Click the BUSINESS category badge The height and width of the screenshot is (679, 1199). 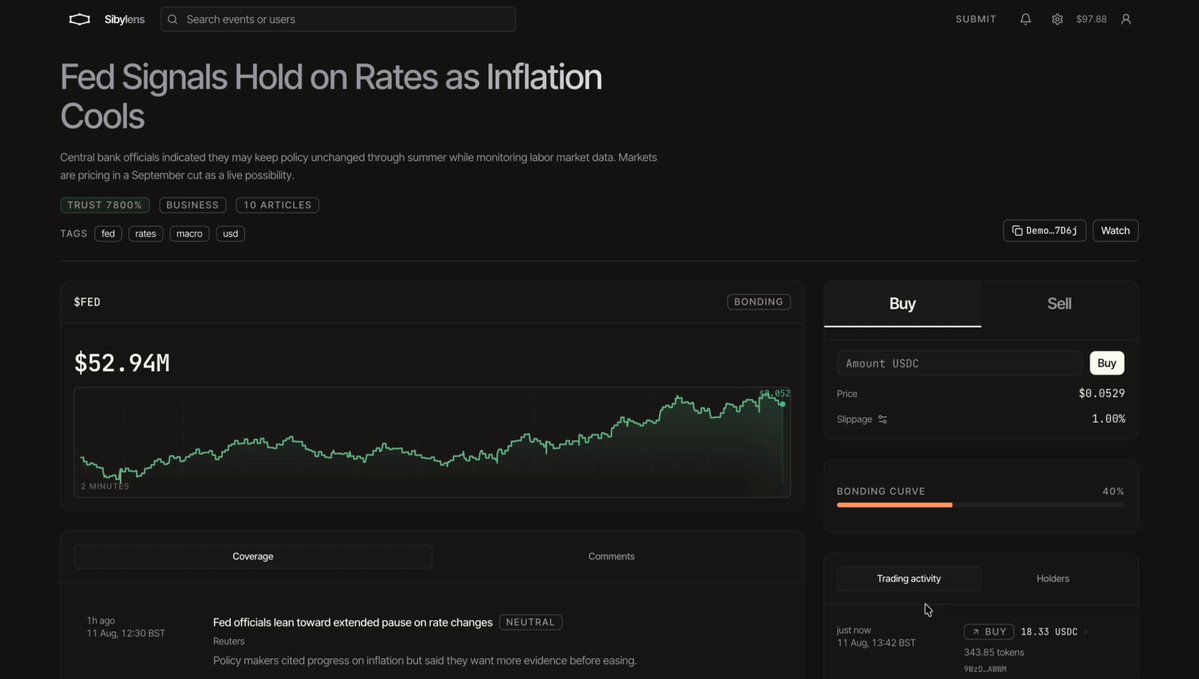tap(193, 205)
